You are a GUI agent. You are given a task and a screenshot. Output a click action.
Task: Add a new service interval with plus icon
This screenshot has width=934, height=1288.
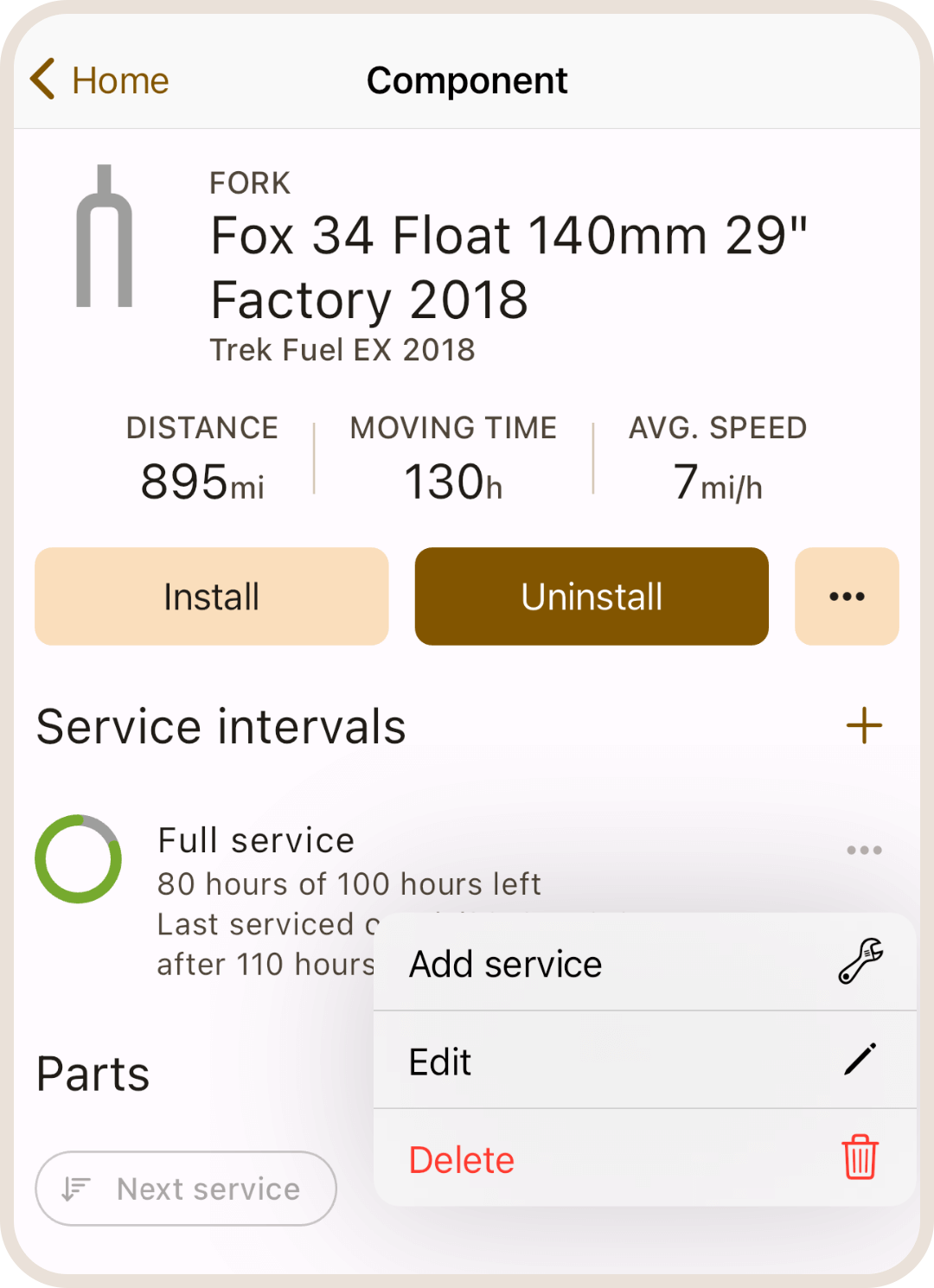click(x=864, y=725)
